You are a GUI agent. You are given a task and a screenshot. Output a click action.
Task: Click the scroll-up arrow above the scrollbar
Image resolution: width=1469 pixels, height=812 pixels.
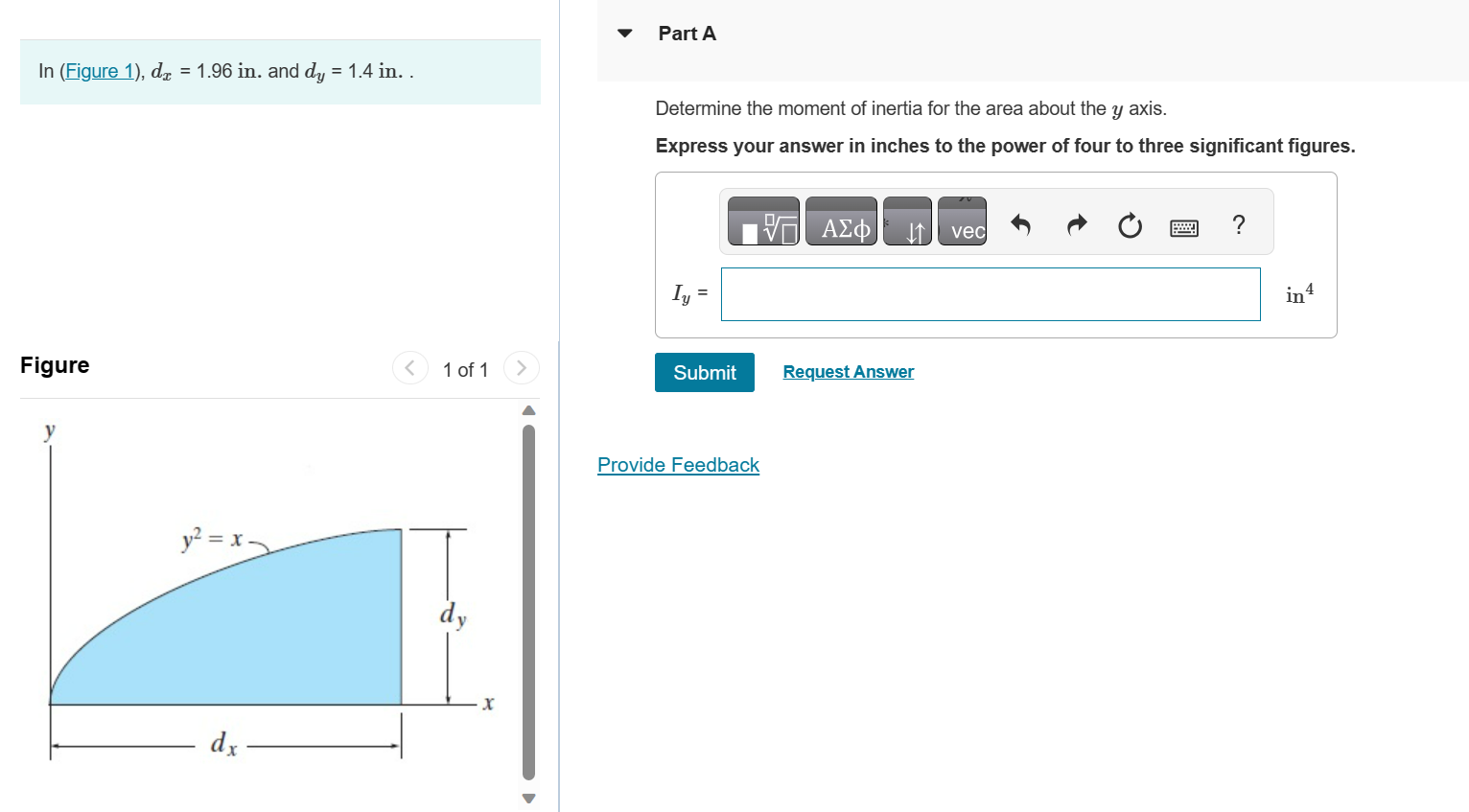click(x=527, y=409)
